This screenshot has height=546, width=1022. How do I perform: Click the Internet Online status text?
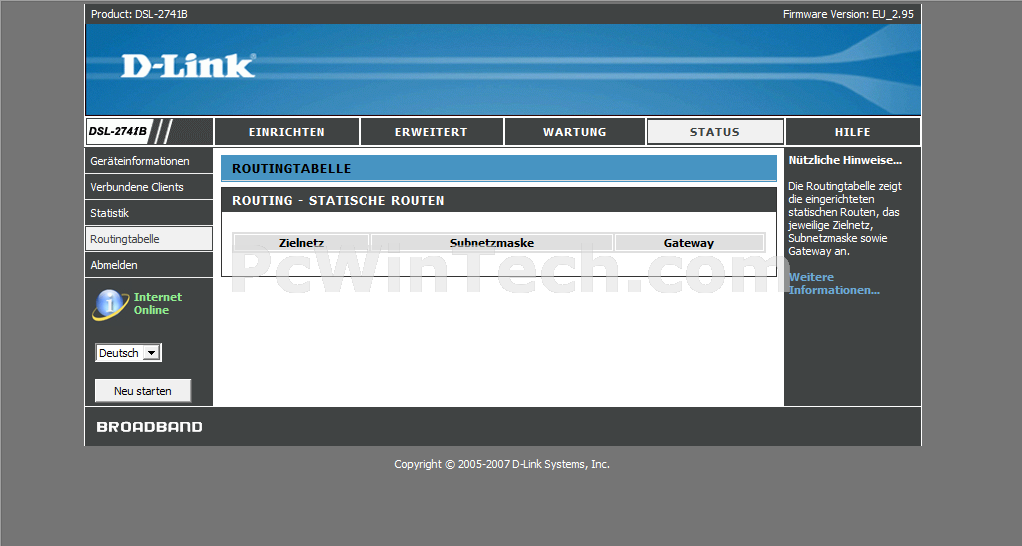(x=158, y=304)
